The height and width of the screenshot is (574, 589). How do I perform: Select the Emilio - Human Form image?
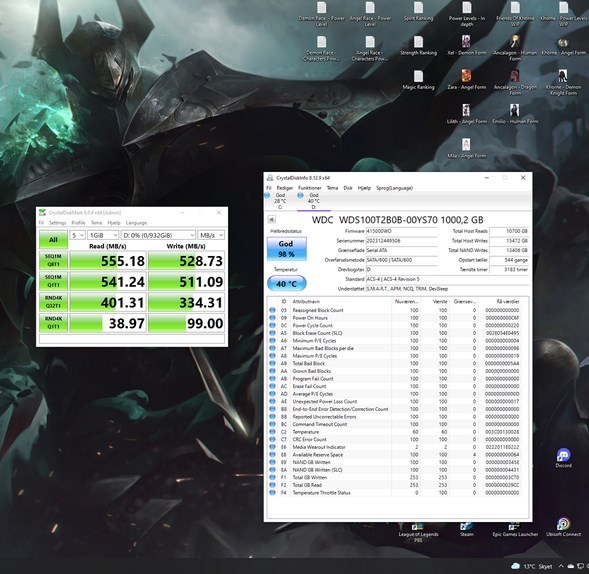(515, 114)
